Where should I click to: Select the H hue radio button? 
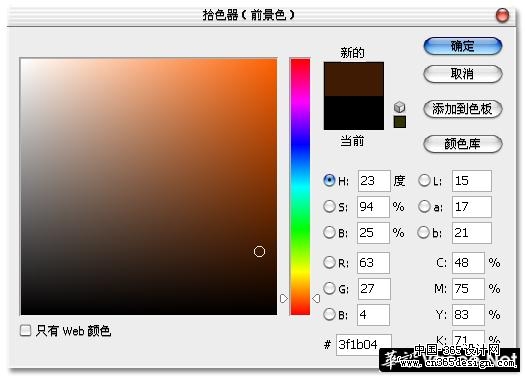click(x=329, y=180)
